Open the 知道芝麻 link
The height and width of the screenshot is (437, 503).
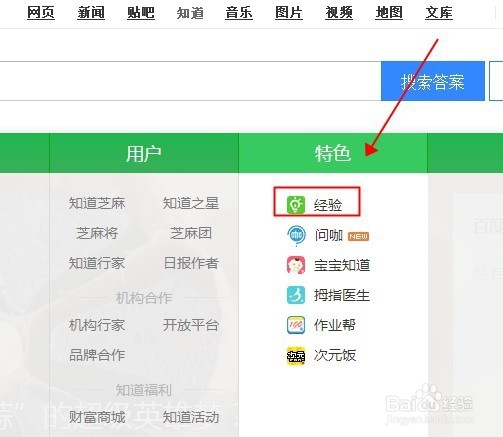click(x=97, y=203)
